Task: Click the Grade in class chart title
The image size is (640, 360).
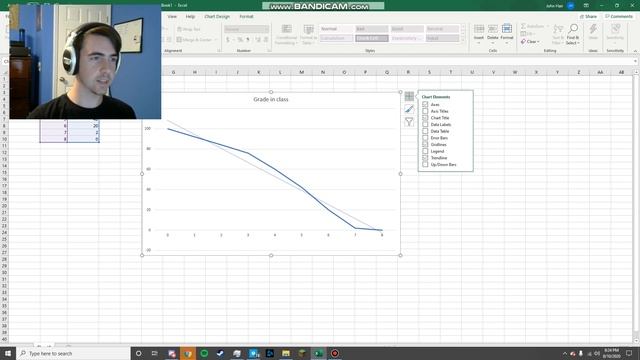Action: click(x=271, y=99)
